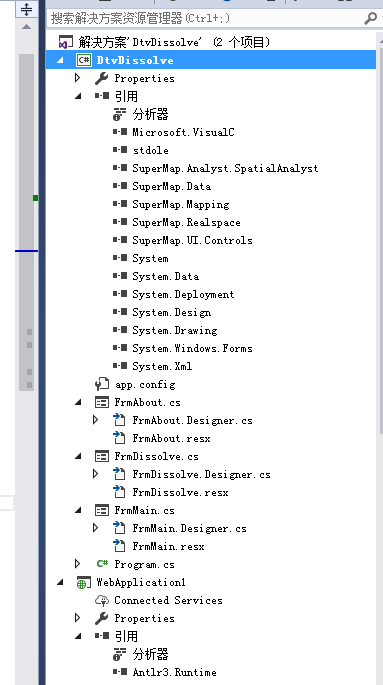Image resolution: width=383 pixels, height=685 pixels.
Task: Click the solution icon beside 解决方案'DtvDissolve'
Action: point(66,42)
